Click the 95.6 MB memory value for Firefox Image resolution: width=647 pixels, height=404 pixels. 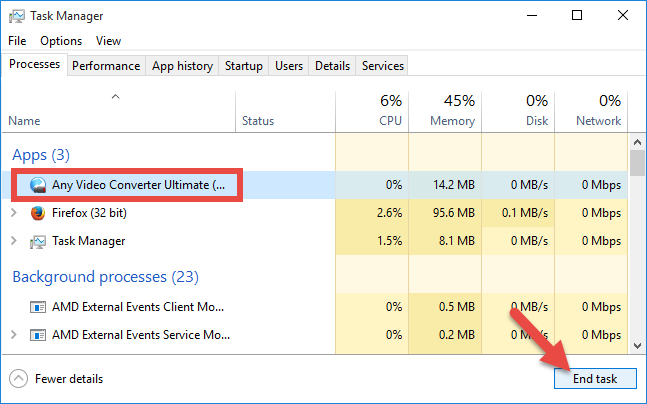454,213
